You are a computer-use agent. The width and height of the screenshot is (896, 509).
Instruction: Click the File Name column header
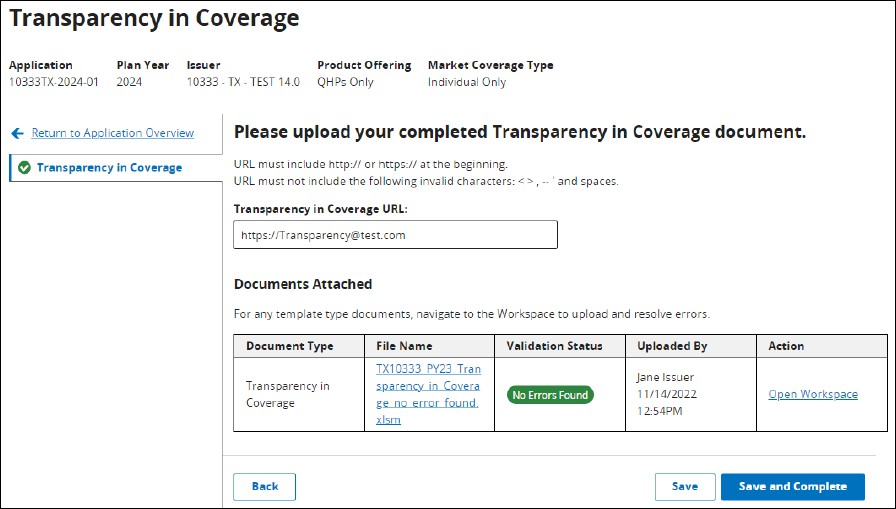point(404,346)
